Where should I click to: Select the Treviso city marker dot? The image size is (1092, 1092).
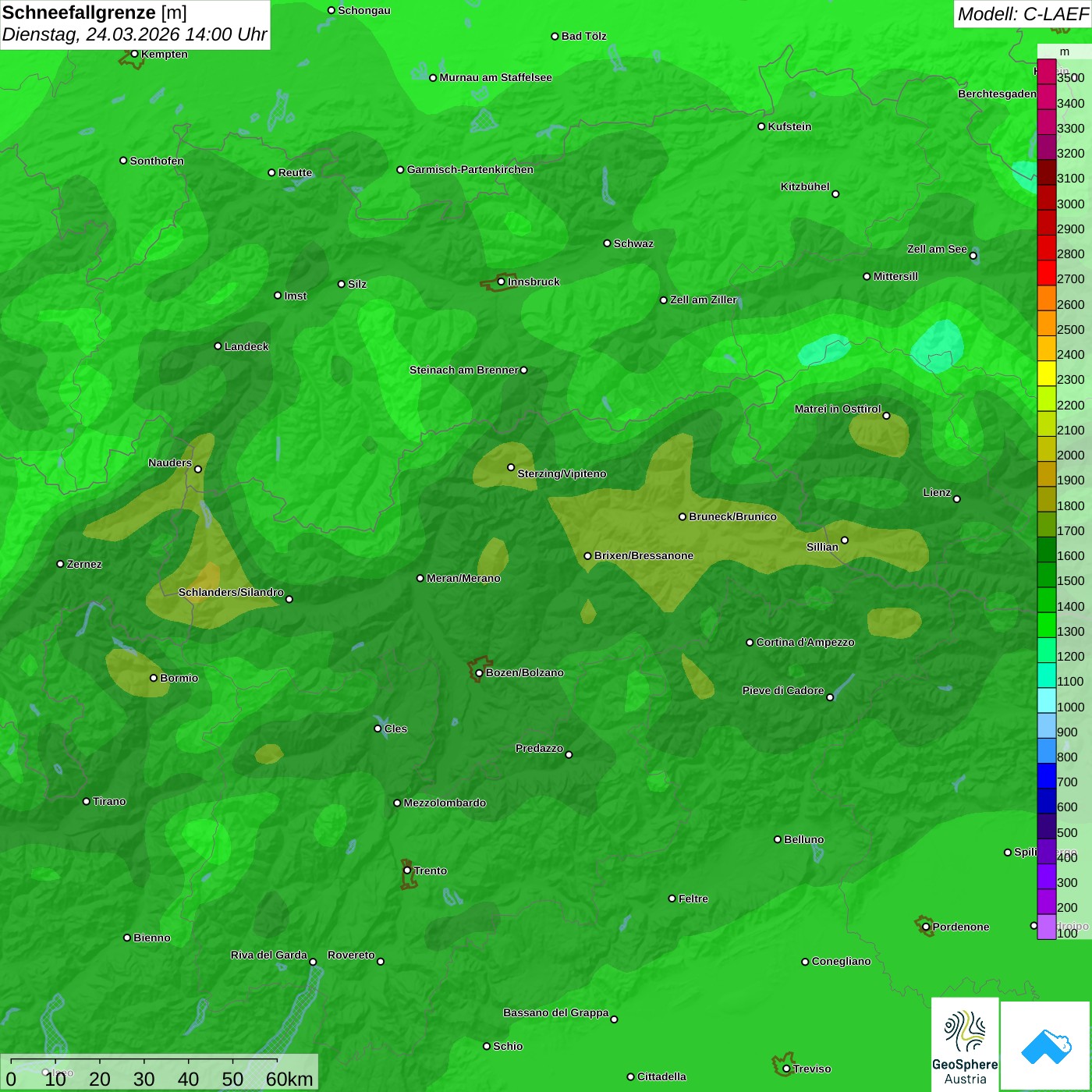[786, 1069]
